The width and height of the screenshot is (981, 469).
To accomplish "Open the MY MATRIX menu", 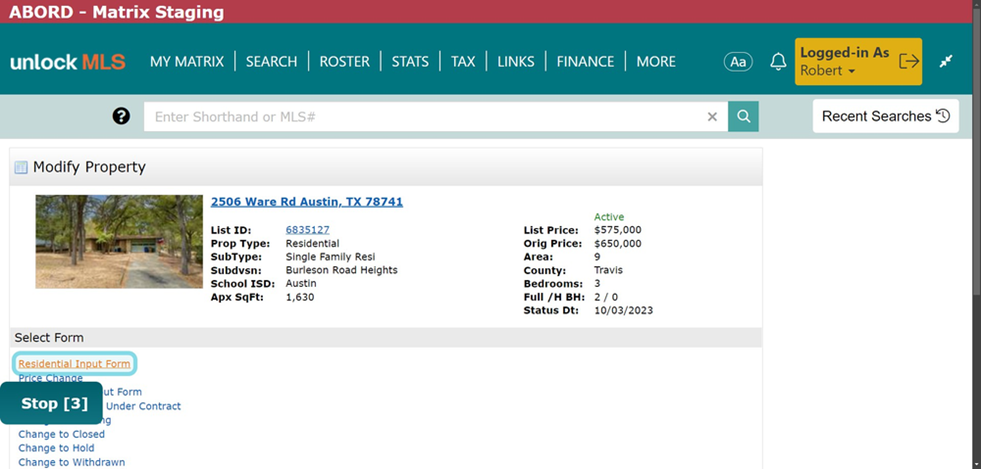I will (x=186, y=61).
